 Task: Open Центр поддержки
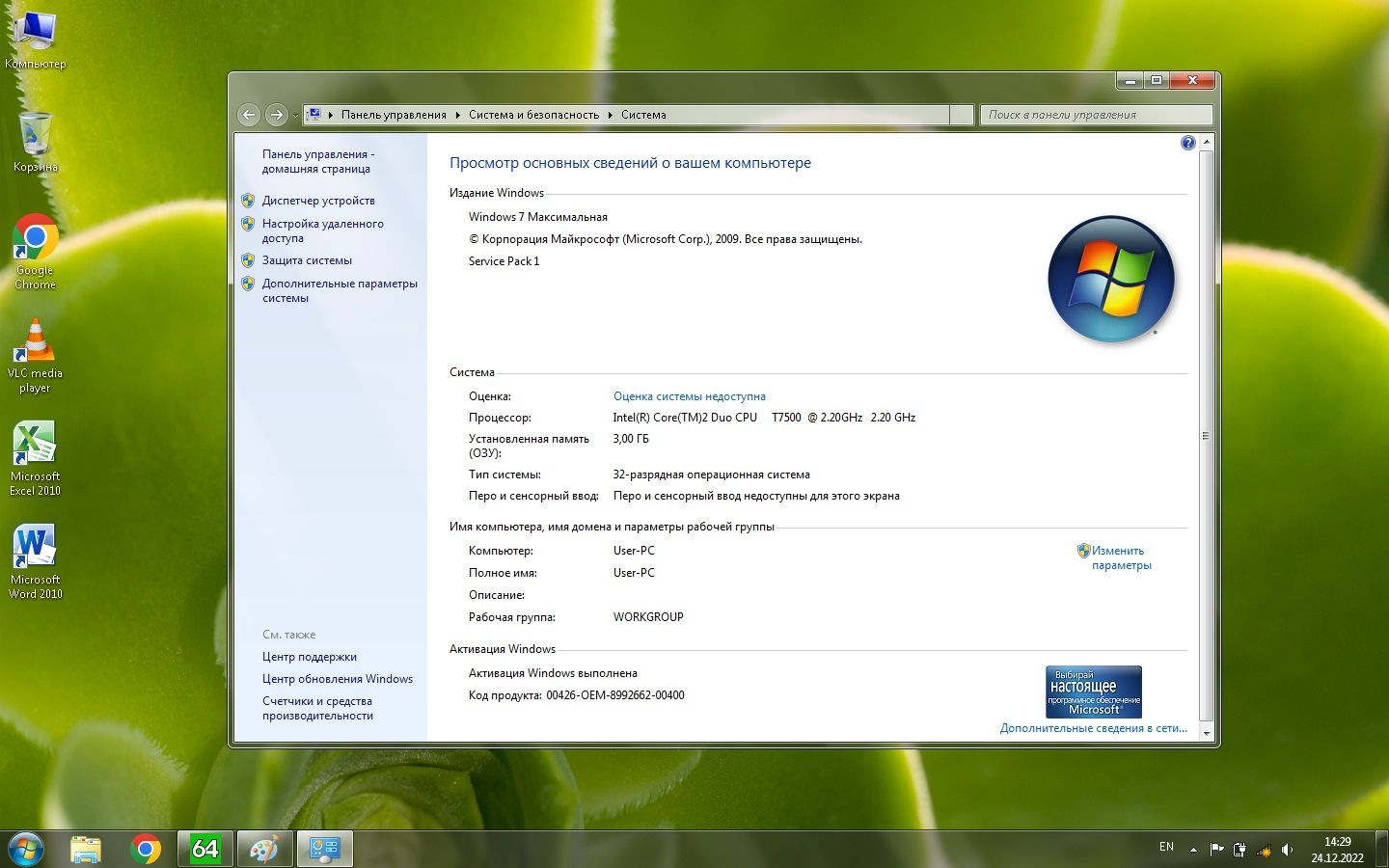pos(310,657)
